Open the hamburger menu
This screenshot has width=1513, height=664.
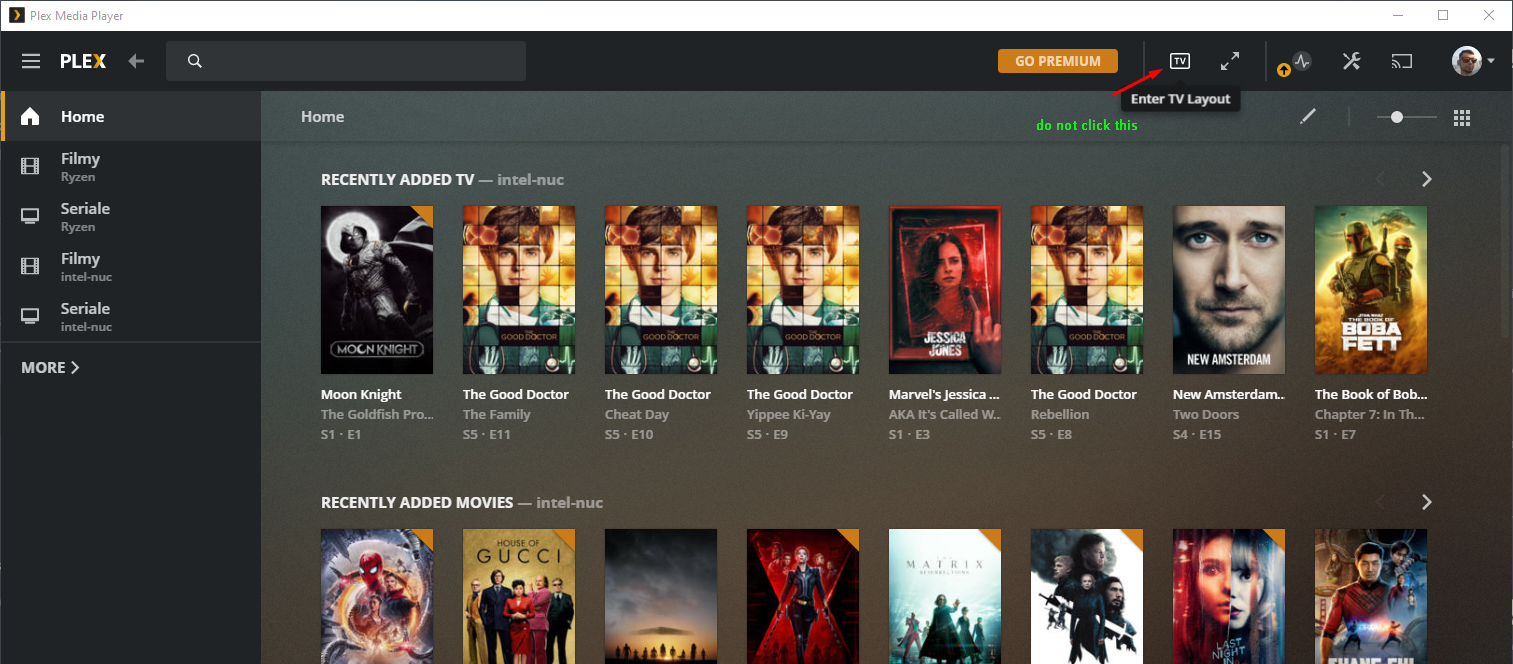[x=31, y=61]
